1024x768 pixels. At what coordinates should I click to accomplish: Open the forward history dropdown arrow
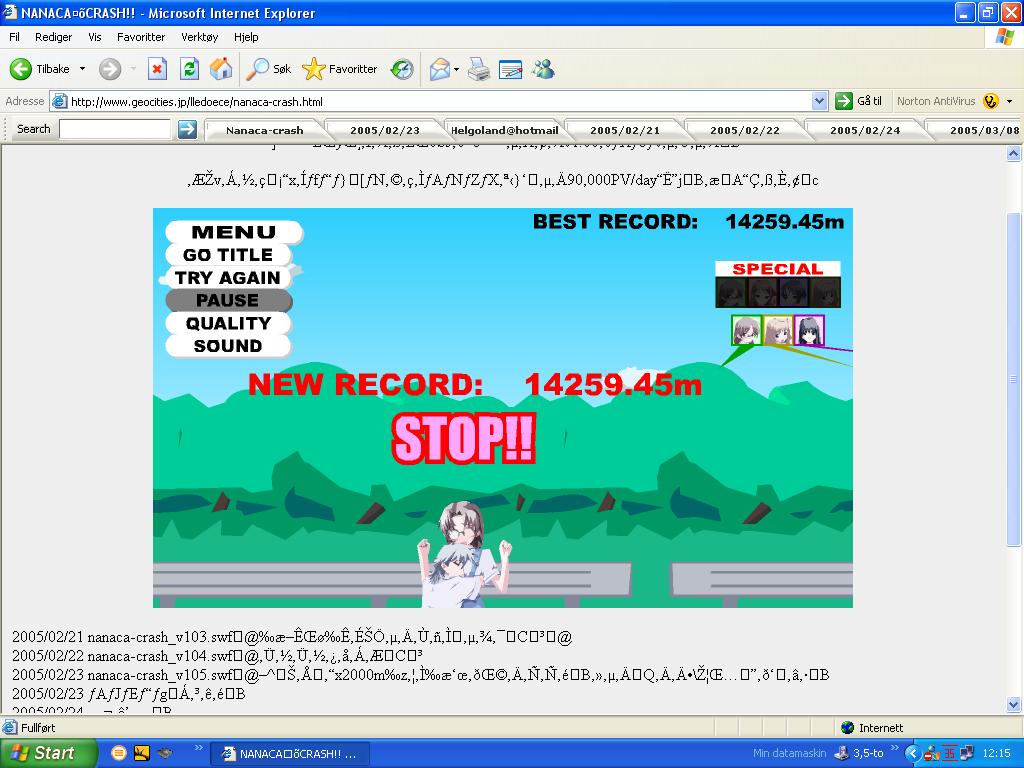click(x=133, y=69)
